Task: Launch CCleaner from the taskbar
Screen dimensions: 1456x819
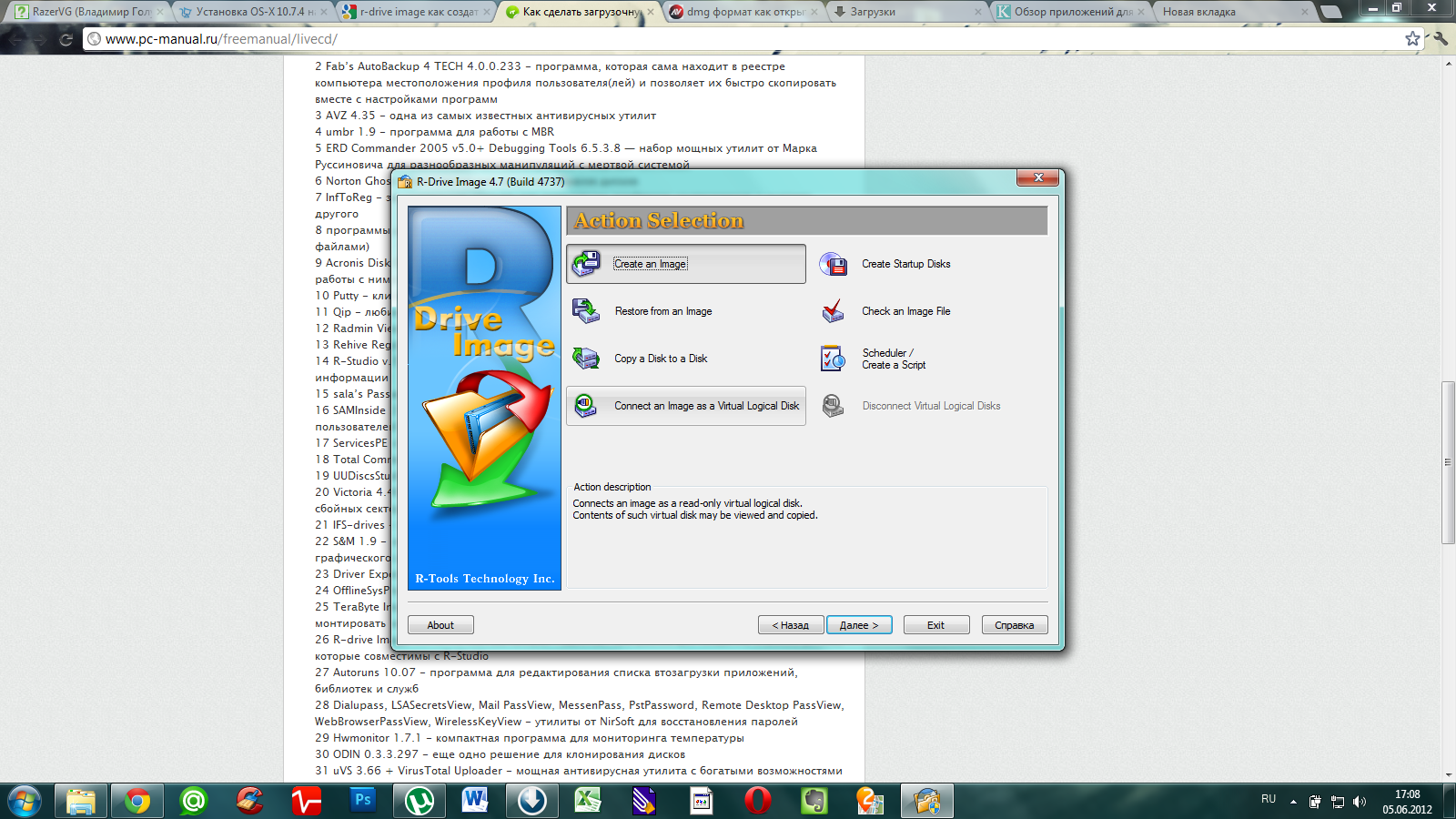Action: pos(250,801)
